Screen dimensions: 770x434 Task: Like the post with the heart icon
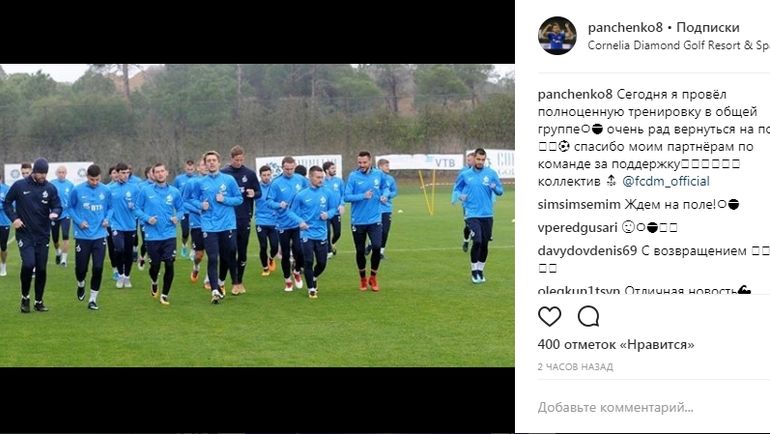point(550,317)
